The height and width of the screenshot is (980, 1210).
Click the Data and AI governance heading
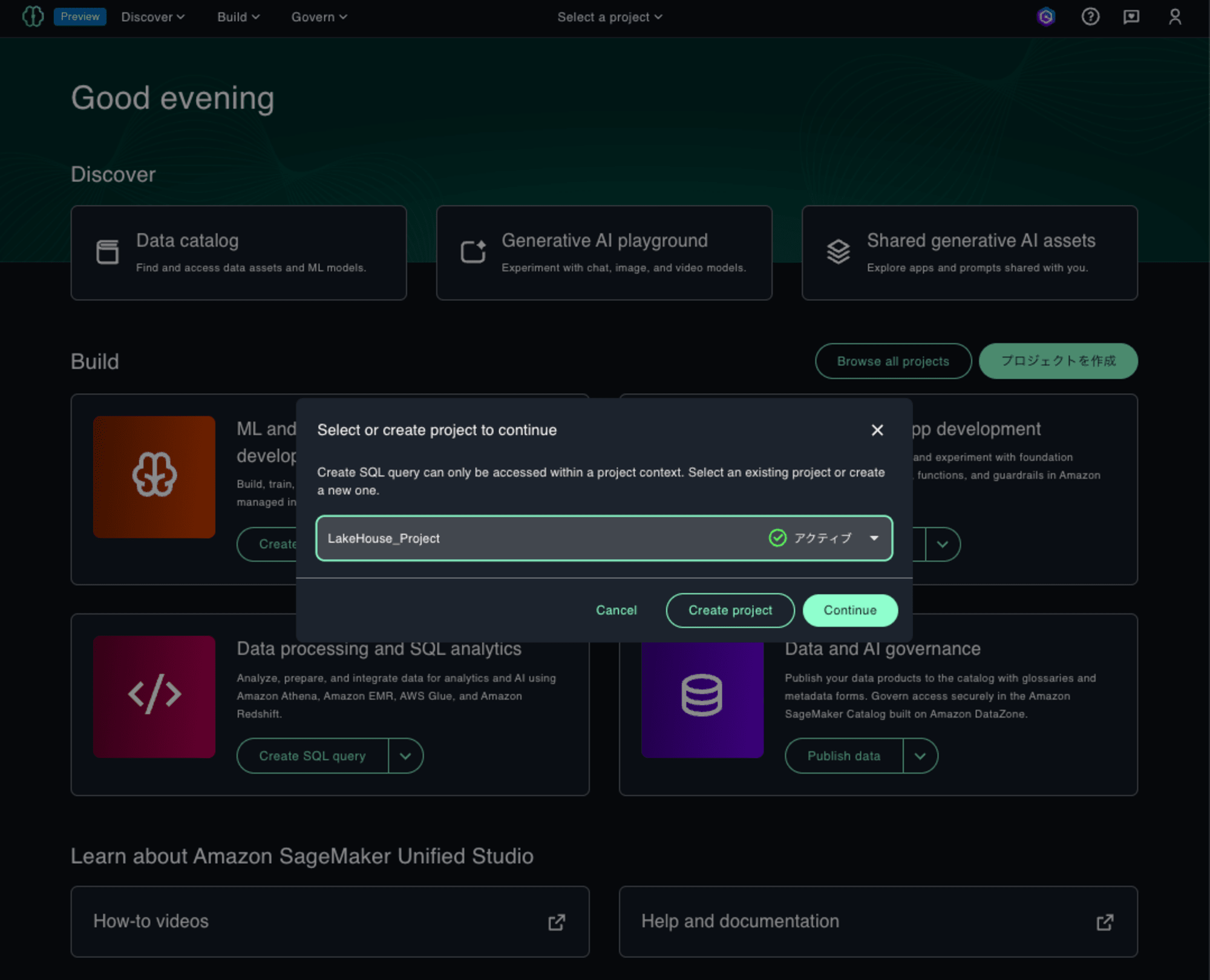click(883, 649)
